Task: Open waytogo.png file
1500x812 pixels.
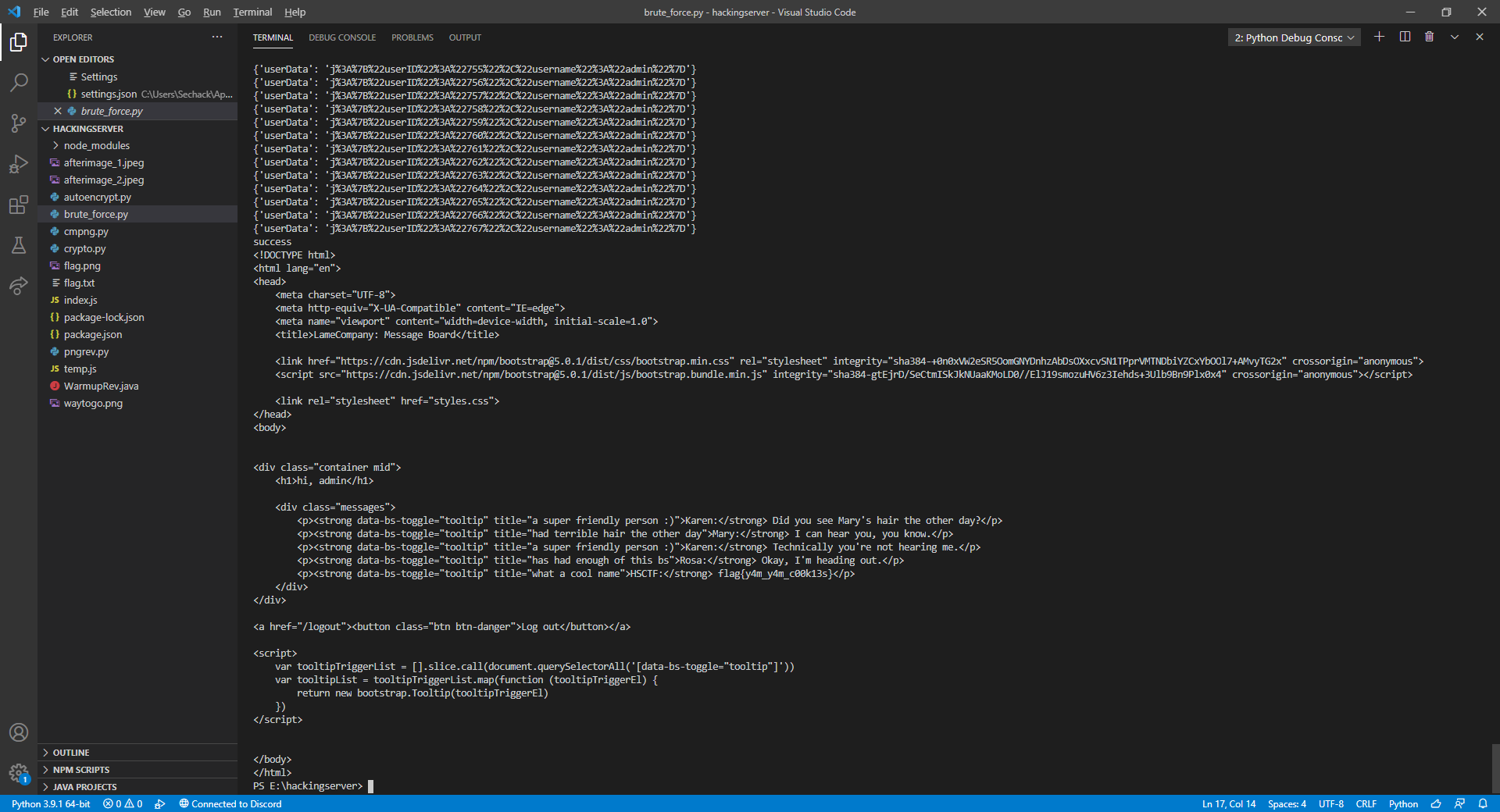Action: pyautogui.click(x=137, y=404)
